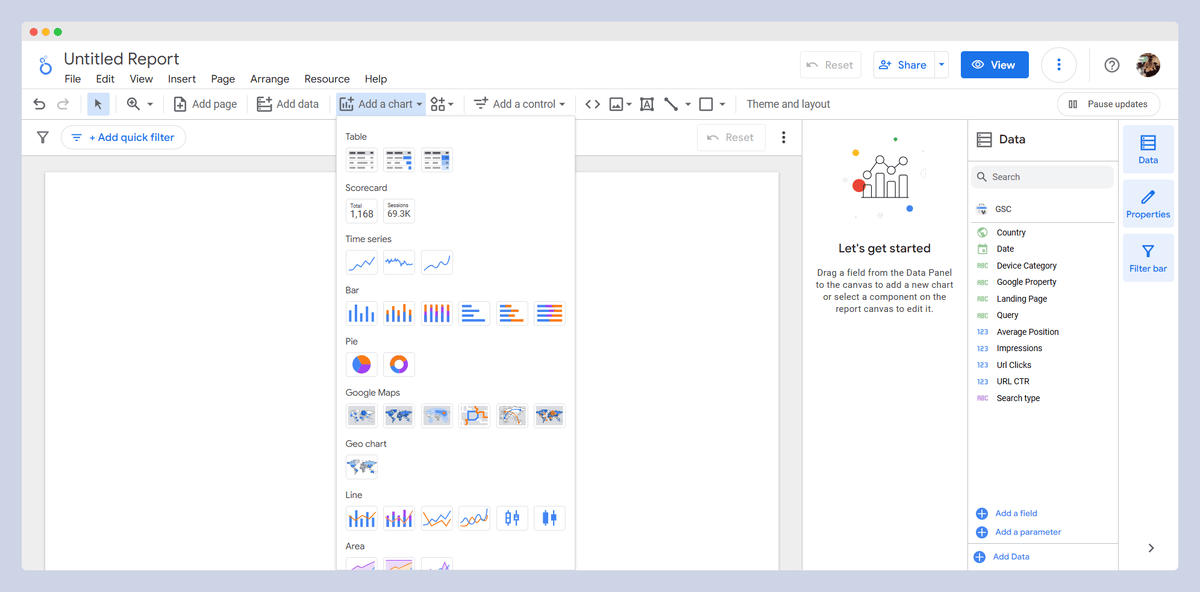Select the Line drawing tool
The width and height of the screenshot is (1200, 592).
pos(671,104)
